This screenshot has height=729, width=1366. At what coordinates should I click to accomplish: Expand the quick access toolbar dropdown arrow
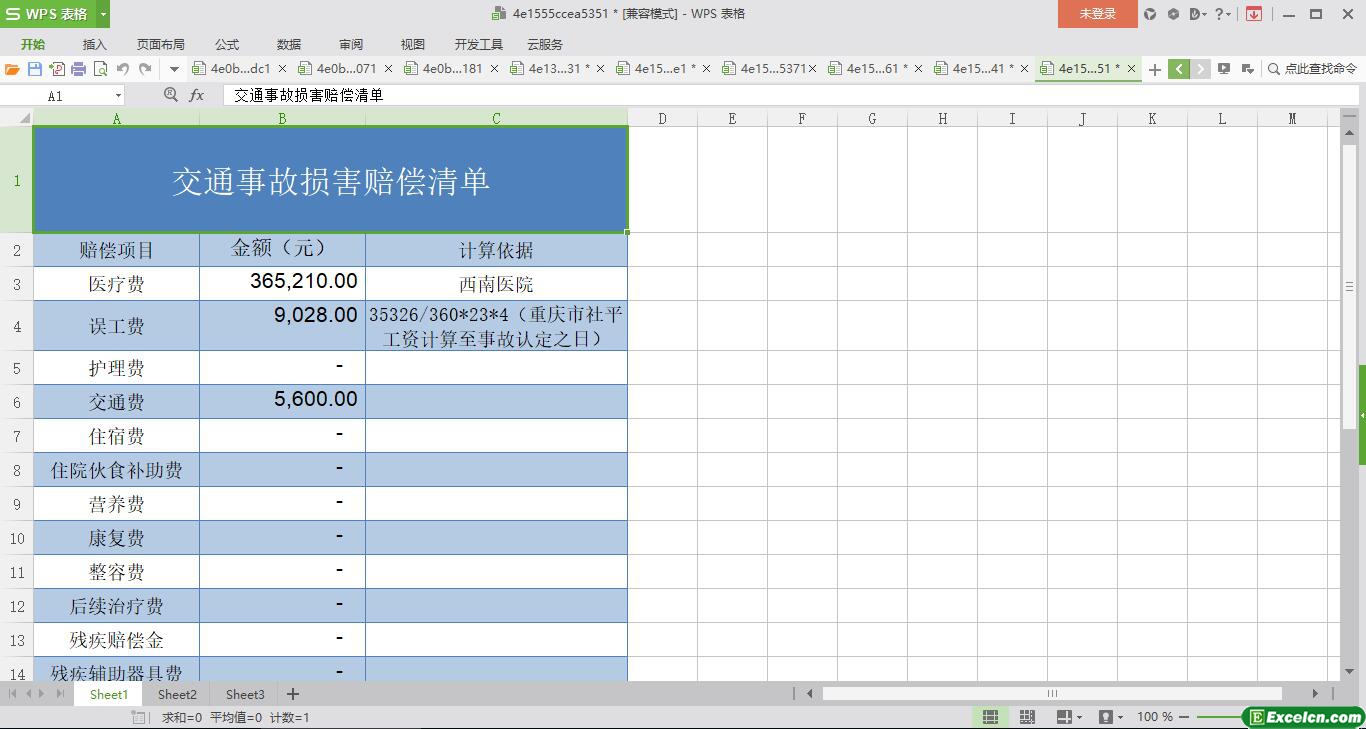pyautogui.click(x=174, y=69)
